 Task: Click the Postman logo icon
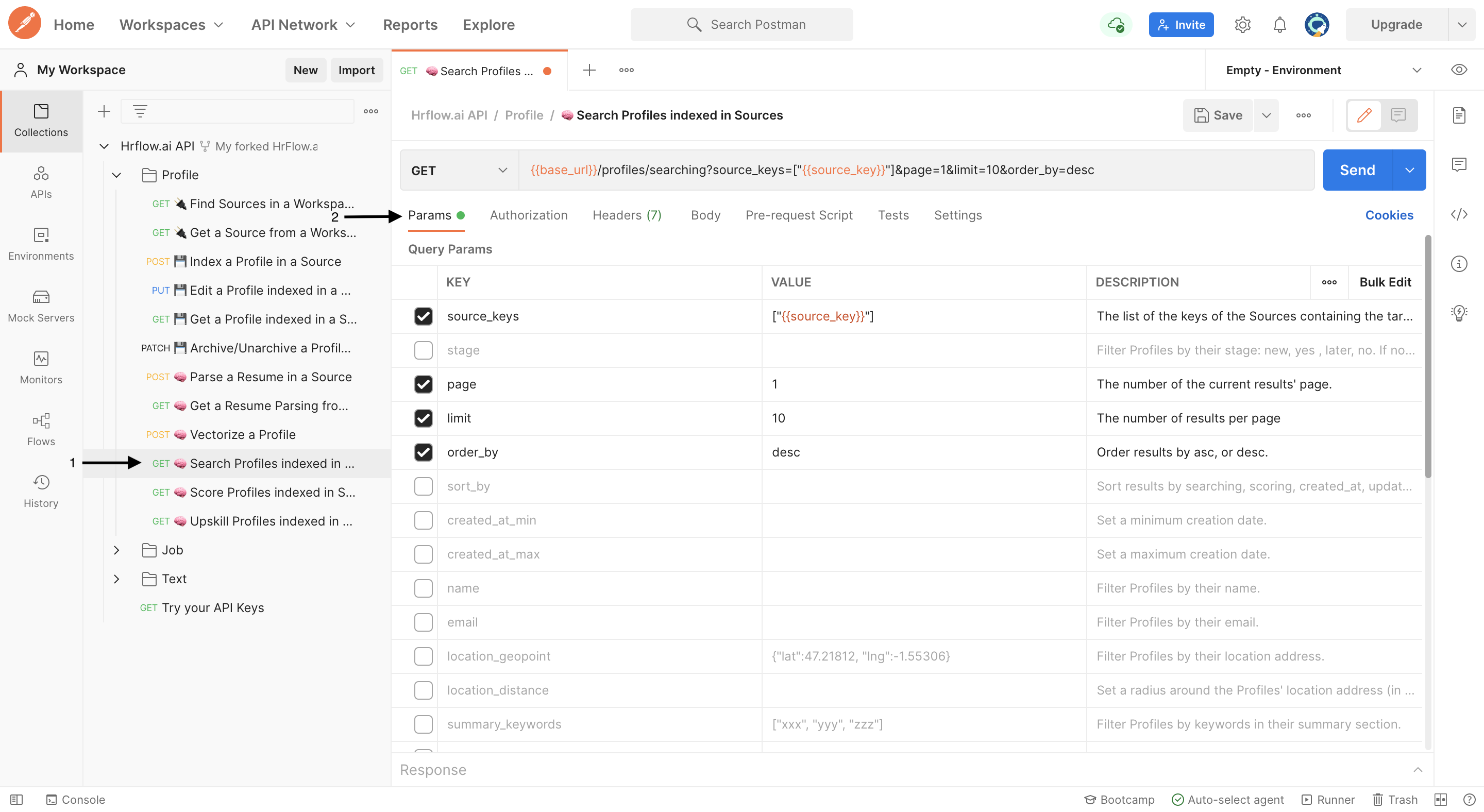tap(24, 24)
